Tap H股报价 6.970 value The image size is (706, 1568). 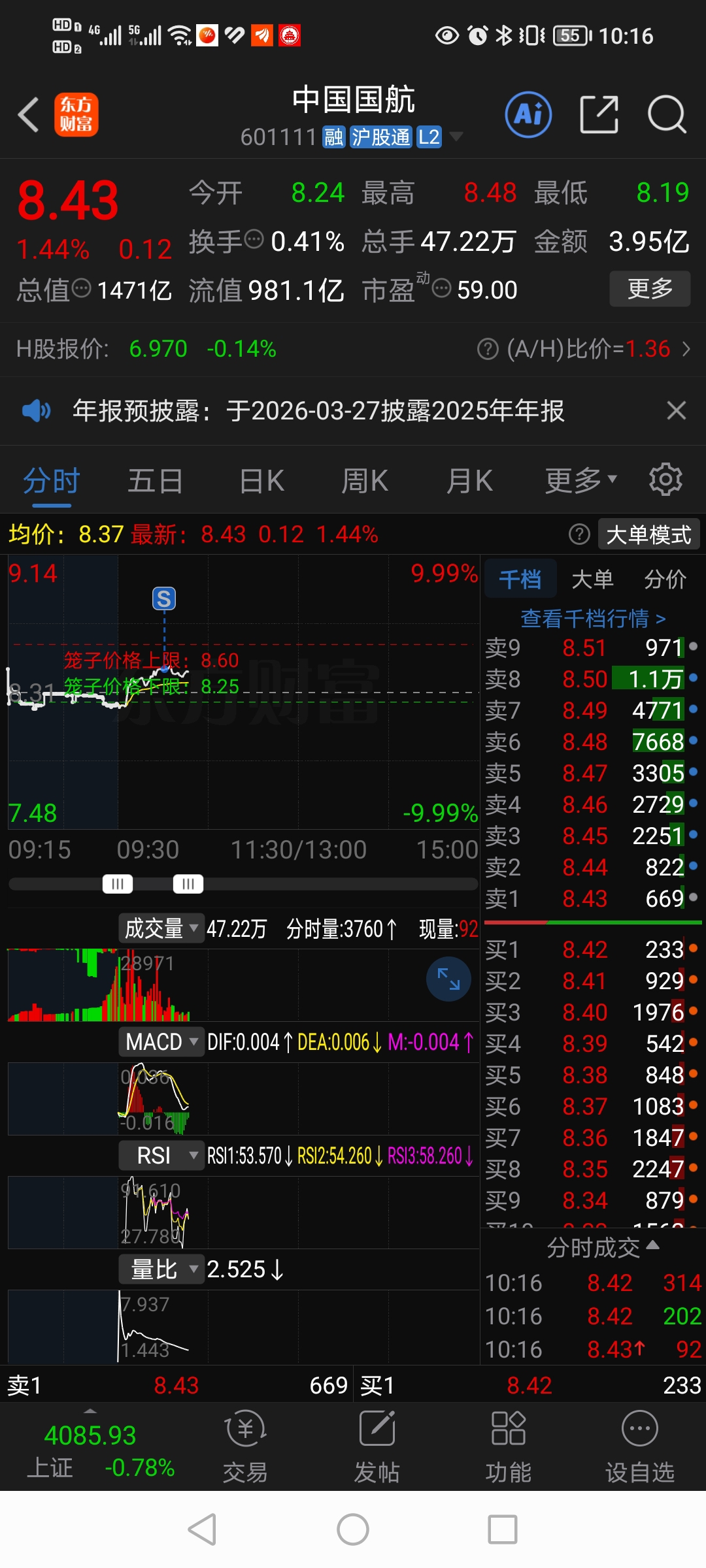158,349
